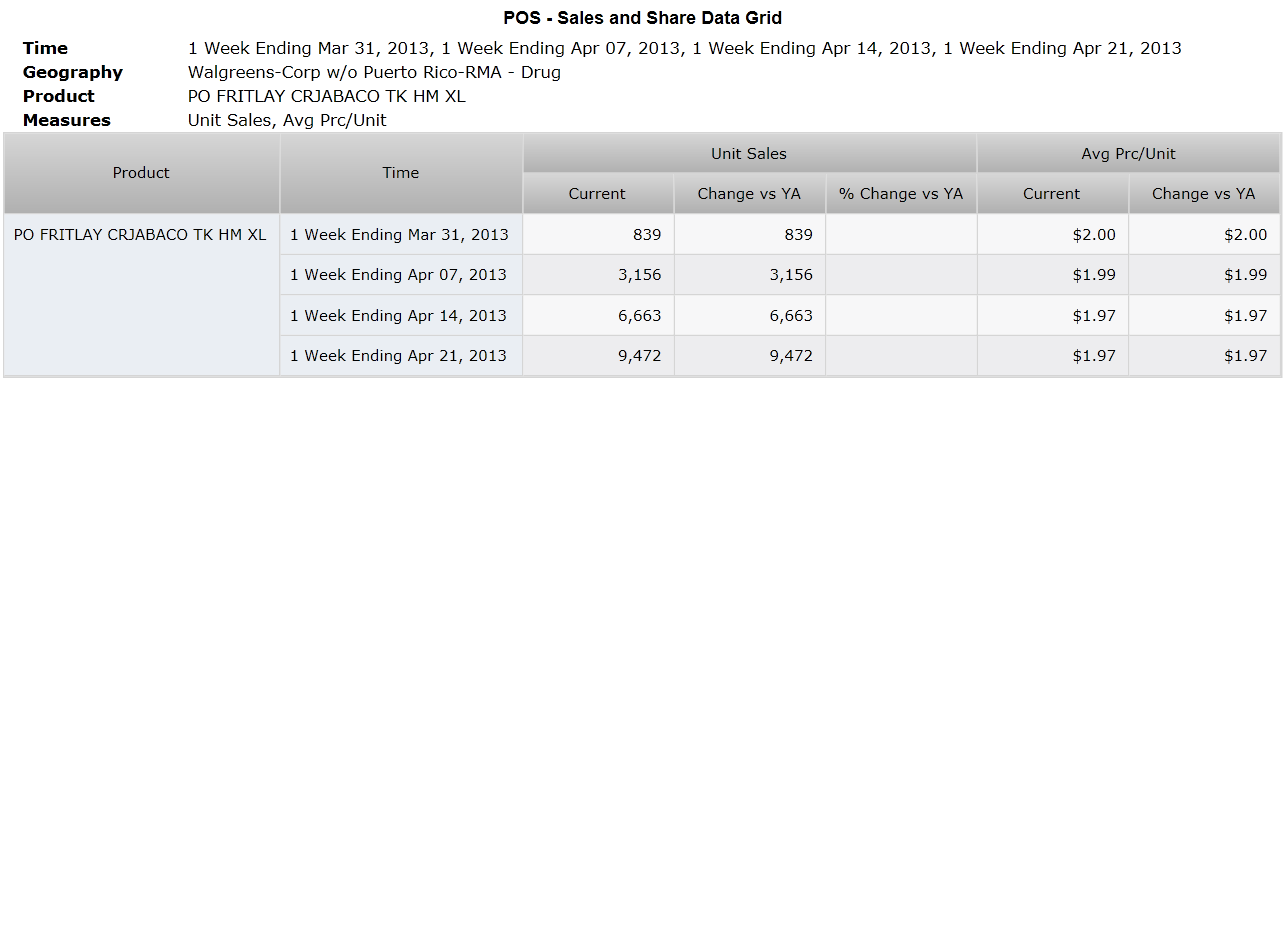Click the 'Unit Sales, Avg Prc/Unit' measures text

(287, 120)
